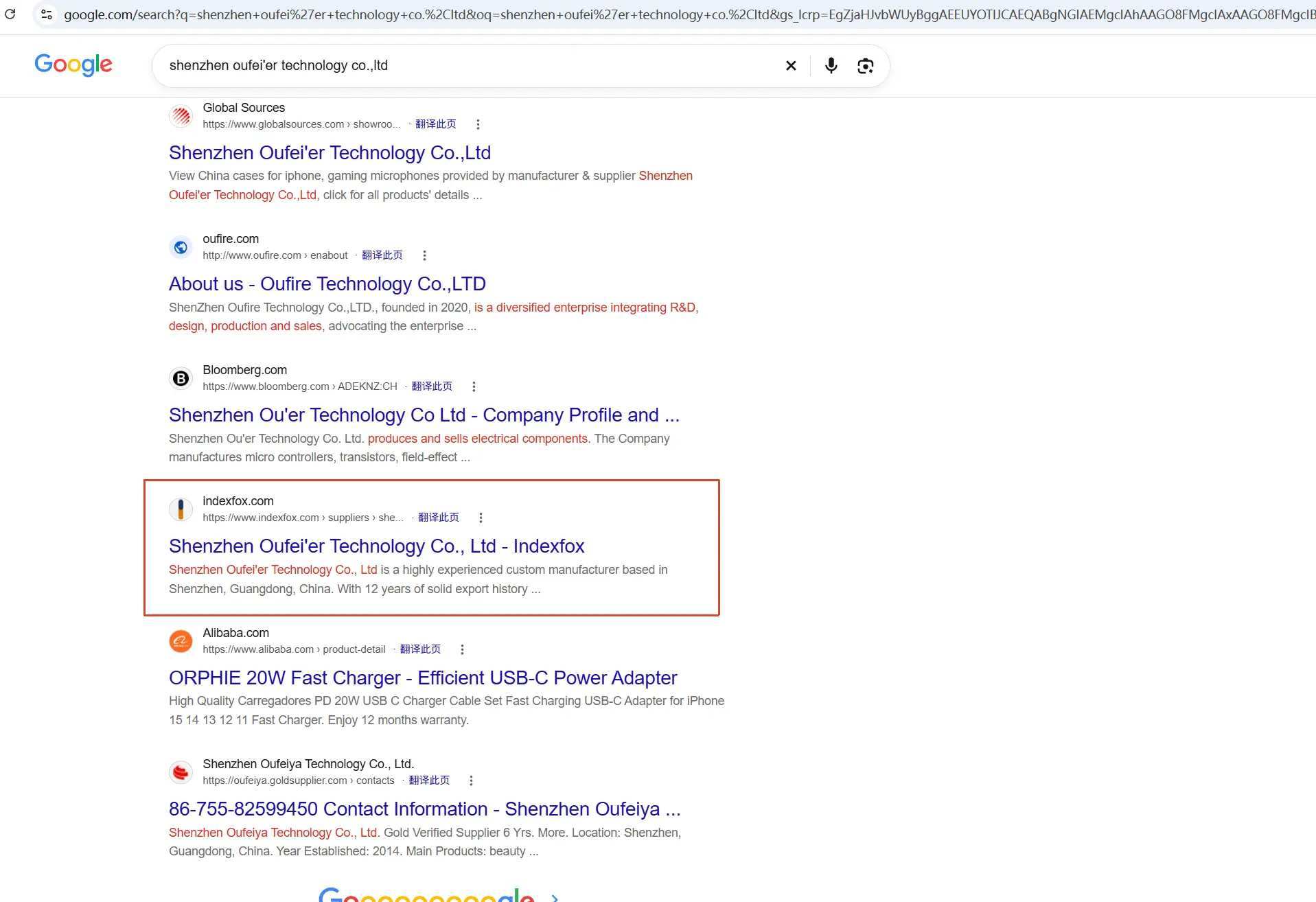
Task: Open more options for Bloomberg.com result
Action: point(474,386)
